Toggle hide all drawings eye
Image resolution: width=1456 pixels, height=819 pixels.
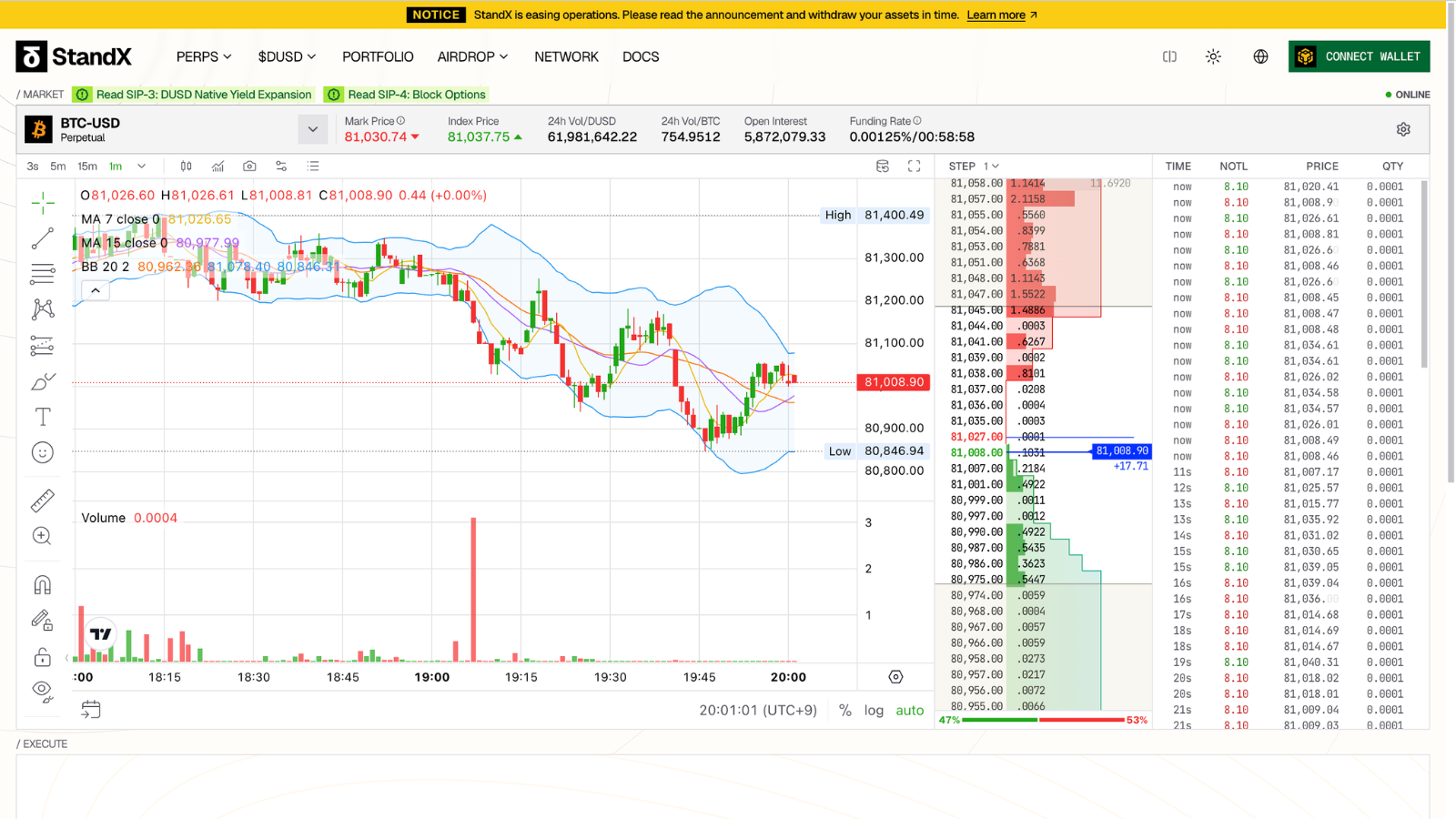pyautogui.click(x=43, y=692)
